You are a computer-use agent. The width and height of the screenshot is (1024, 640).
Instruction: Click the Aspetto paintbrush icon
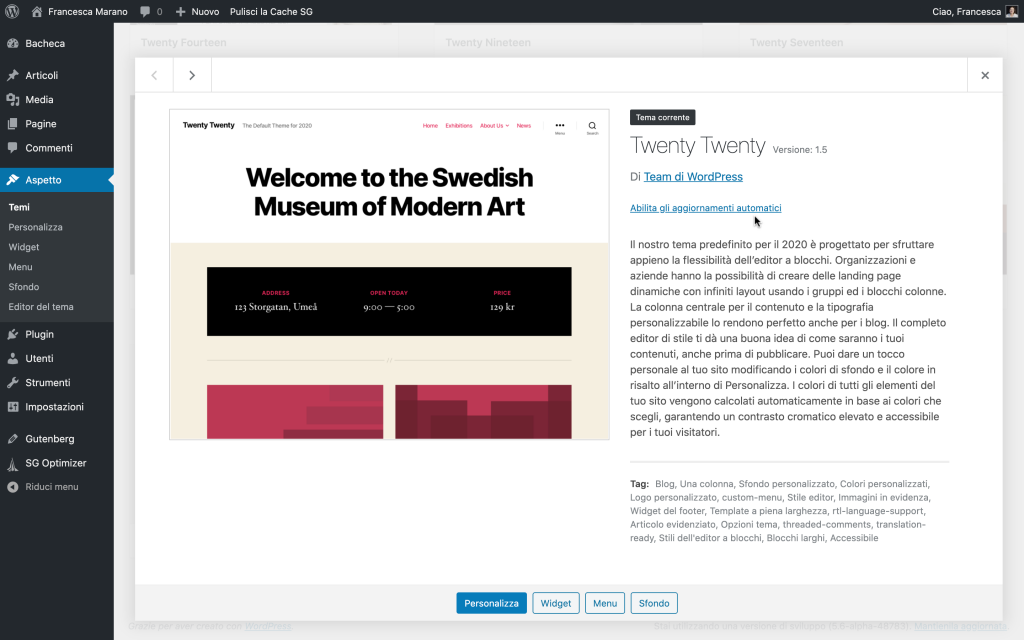pyautogui.click(x=12, y=180)
